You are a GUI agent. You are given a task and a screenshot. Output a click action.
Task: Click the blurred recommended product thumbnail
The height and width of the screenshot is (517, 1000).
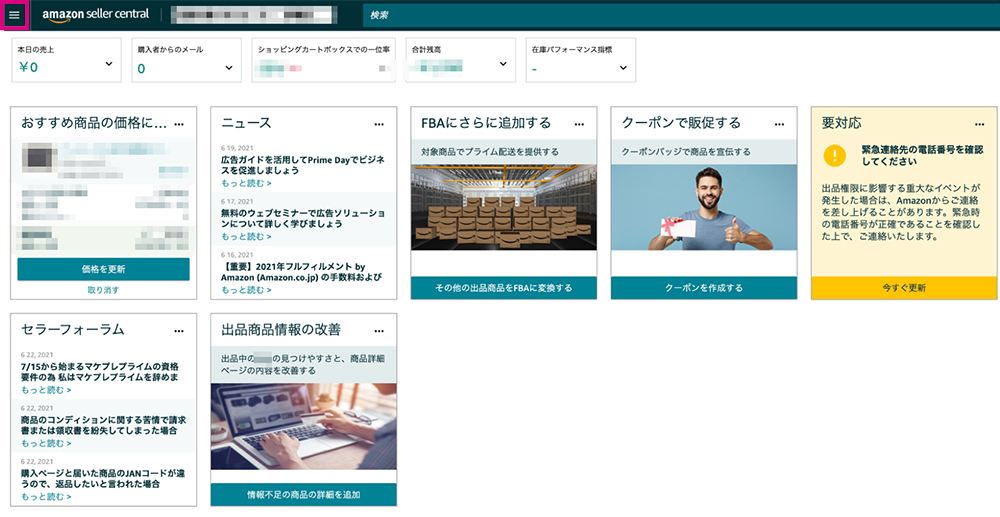click(x=38, y=158)
